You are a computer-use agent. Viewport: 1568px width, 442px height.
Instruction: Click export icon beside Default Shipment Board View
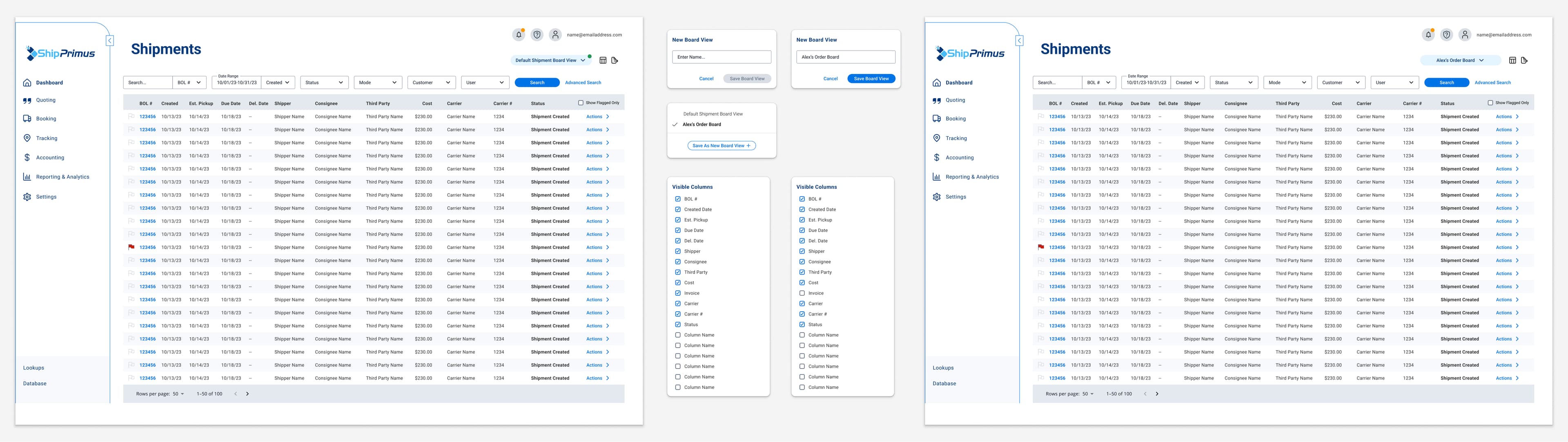click(x=615, y=60)
